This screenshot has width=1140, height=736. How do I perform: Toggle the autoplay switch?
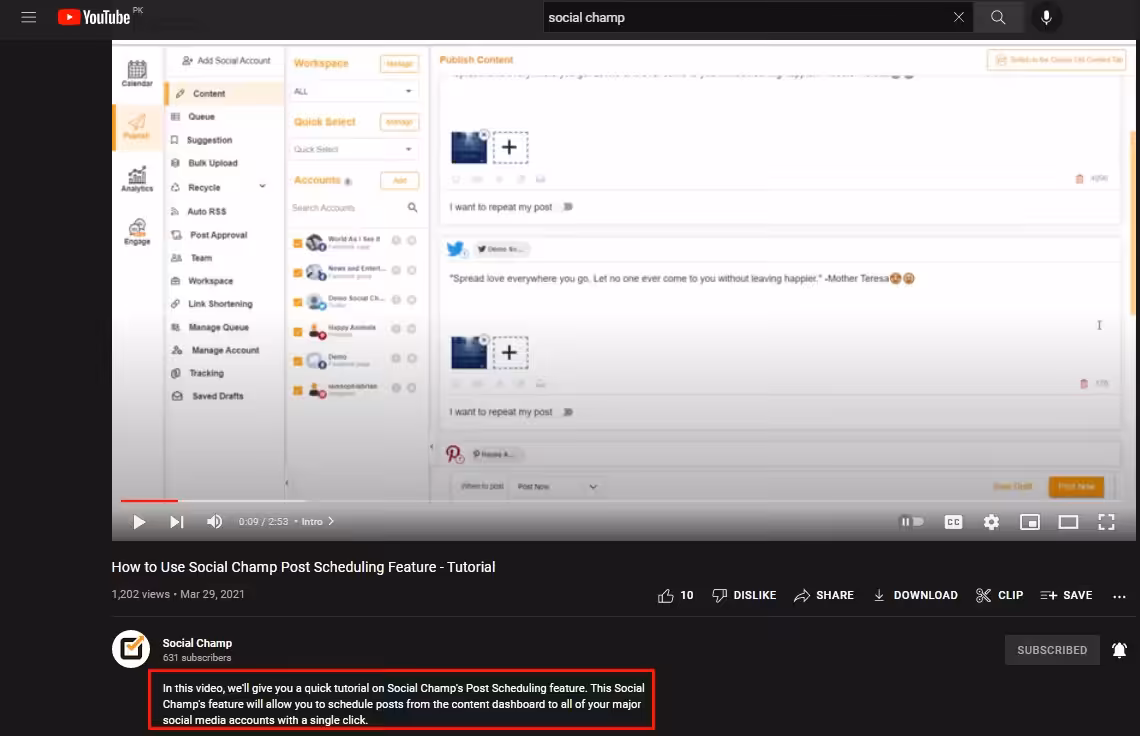click(912, 521)
